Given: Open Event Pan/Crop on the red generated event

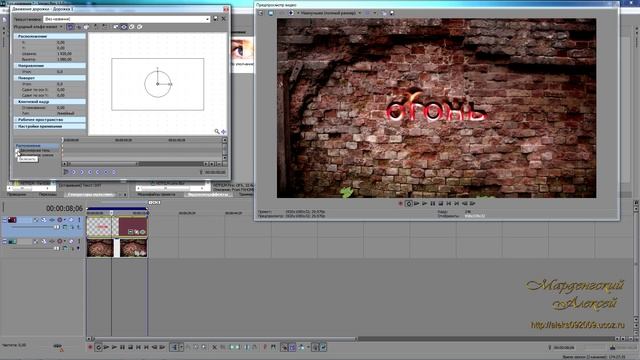Looking at the screenshot, I should coord(137,232).
